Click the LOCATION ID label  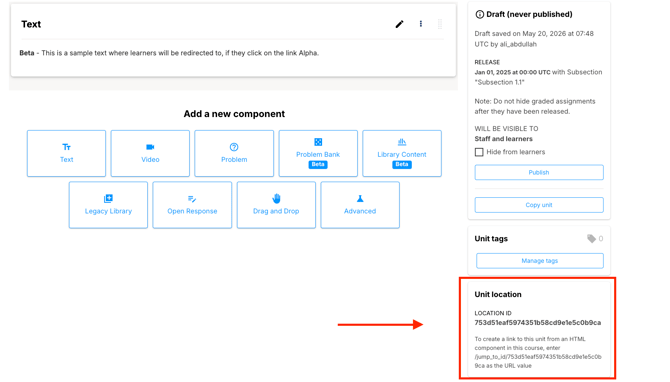[493, 313]
